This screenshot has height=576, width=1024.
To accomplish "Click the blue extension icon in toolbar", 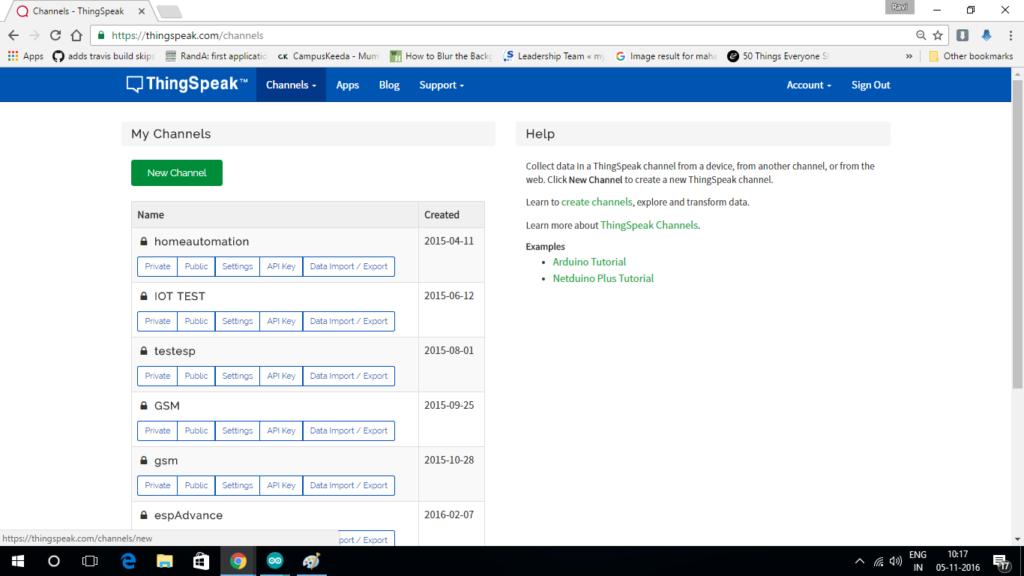I will [986, 35].
